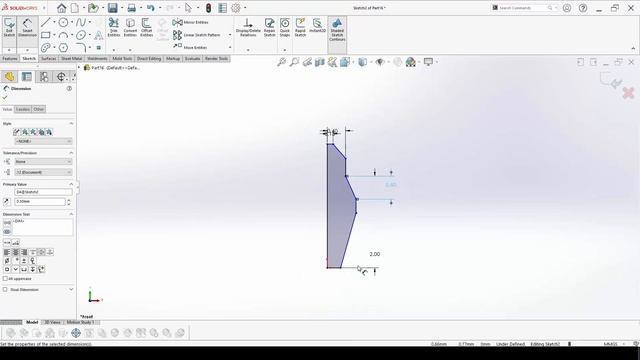Click the Offset Entities tool
The image size is (640, 360).
(x=147, y=28)
